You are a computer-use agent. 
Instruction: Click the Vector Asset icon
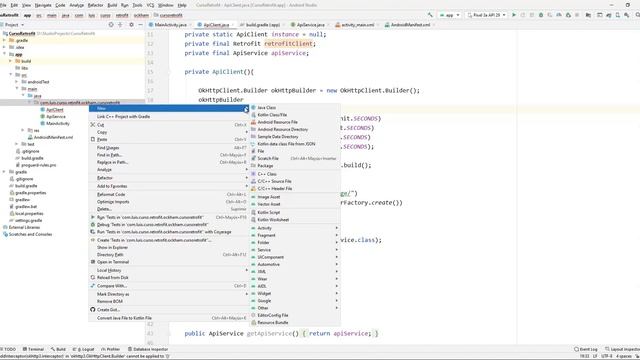pos(253,204)
